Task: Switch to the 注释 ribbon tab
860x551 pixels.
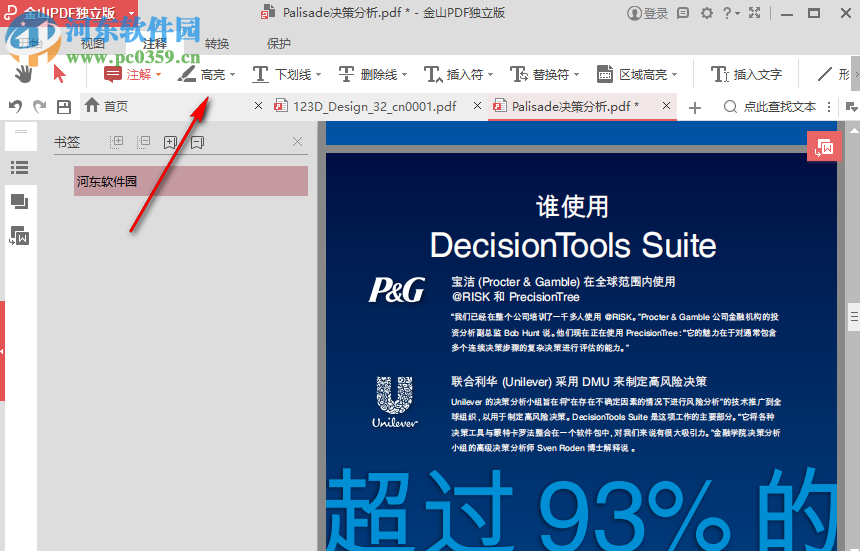Action: coord(155,43)
